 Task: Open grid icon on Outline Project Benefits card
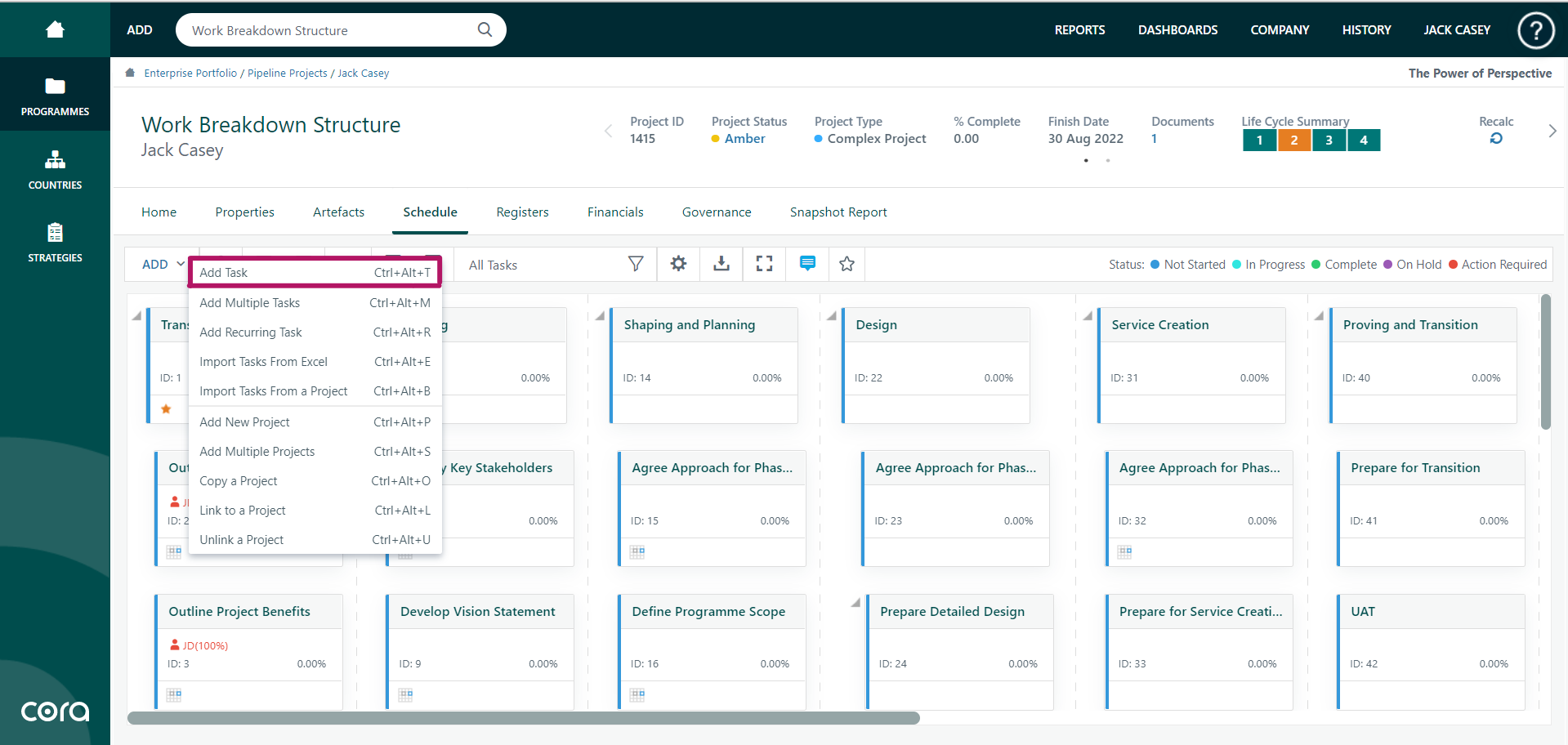coord(174,695)
